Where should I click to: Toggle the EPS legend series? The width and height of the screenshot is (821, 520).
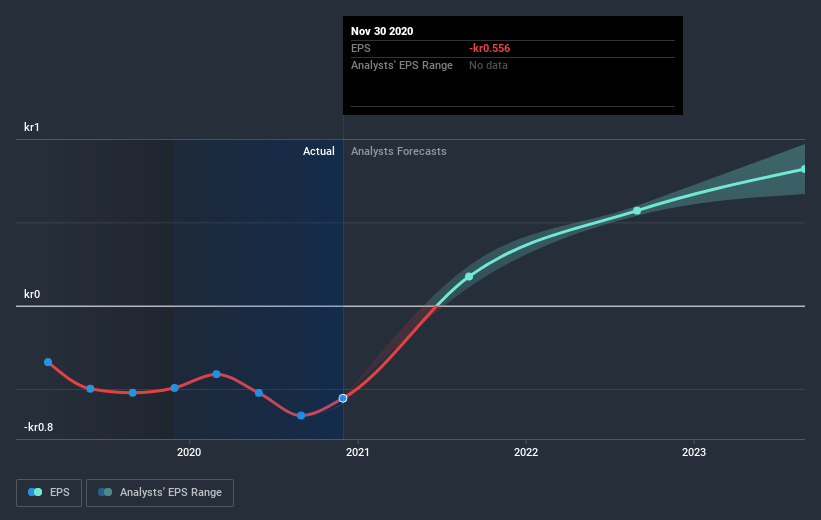[x=49, y=492]
